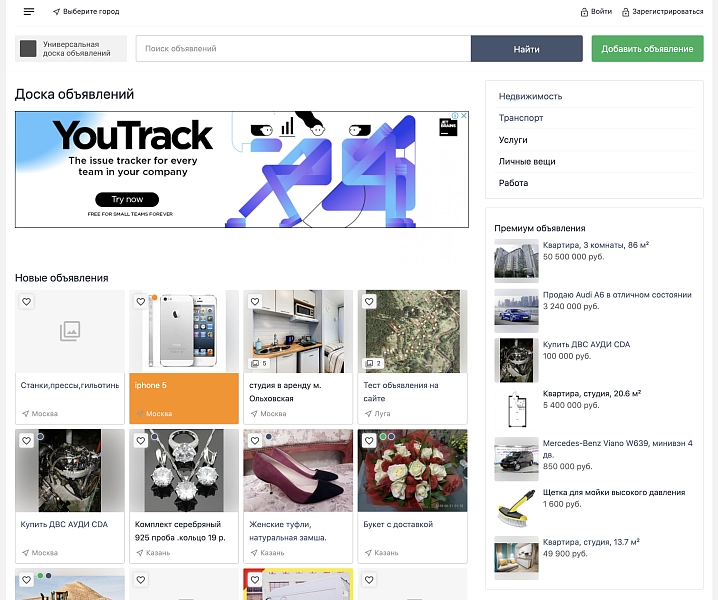
Task: Click the site logo square icon
Action: 28,49
